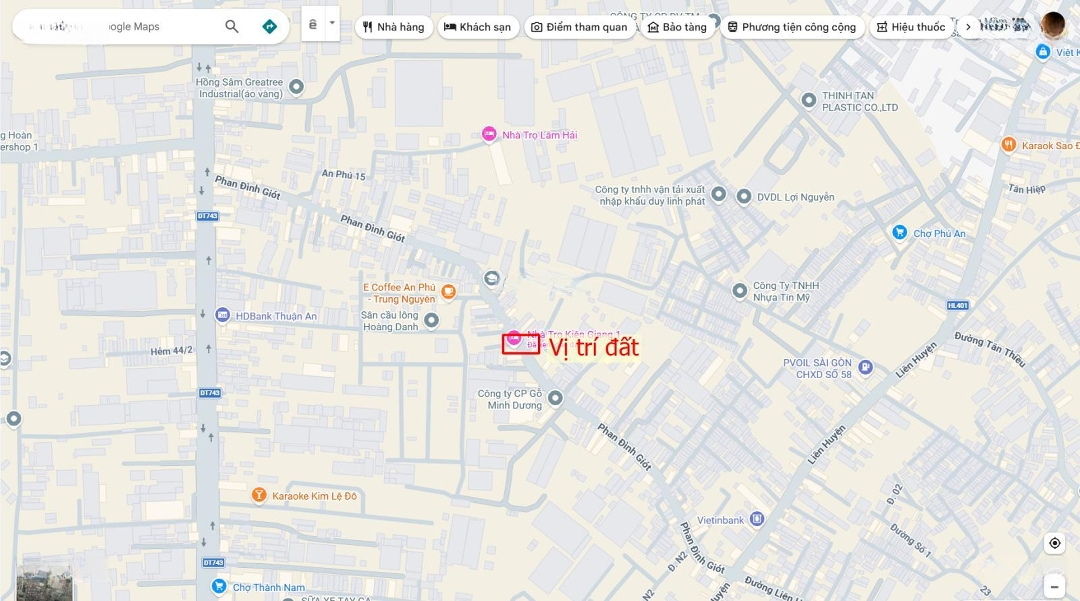This screenshot has width=1080, height=601.
Task: Select the Chợ Phú An shopping marker
Action: click(900, 233)
